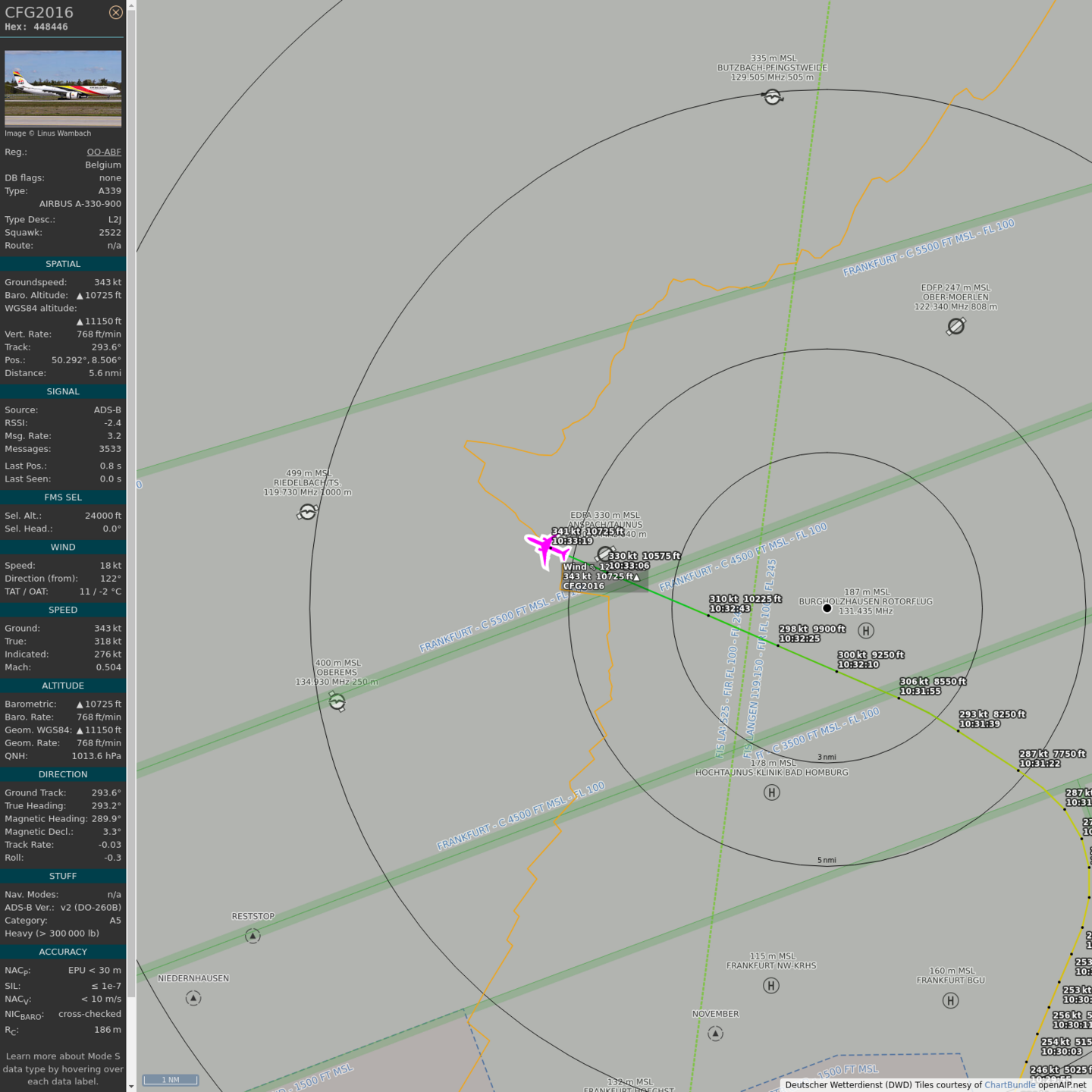Select the RESTSTOP reporting point triangle
The image size is (1092, 1092).
(x=253, y=937)
